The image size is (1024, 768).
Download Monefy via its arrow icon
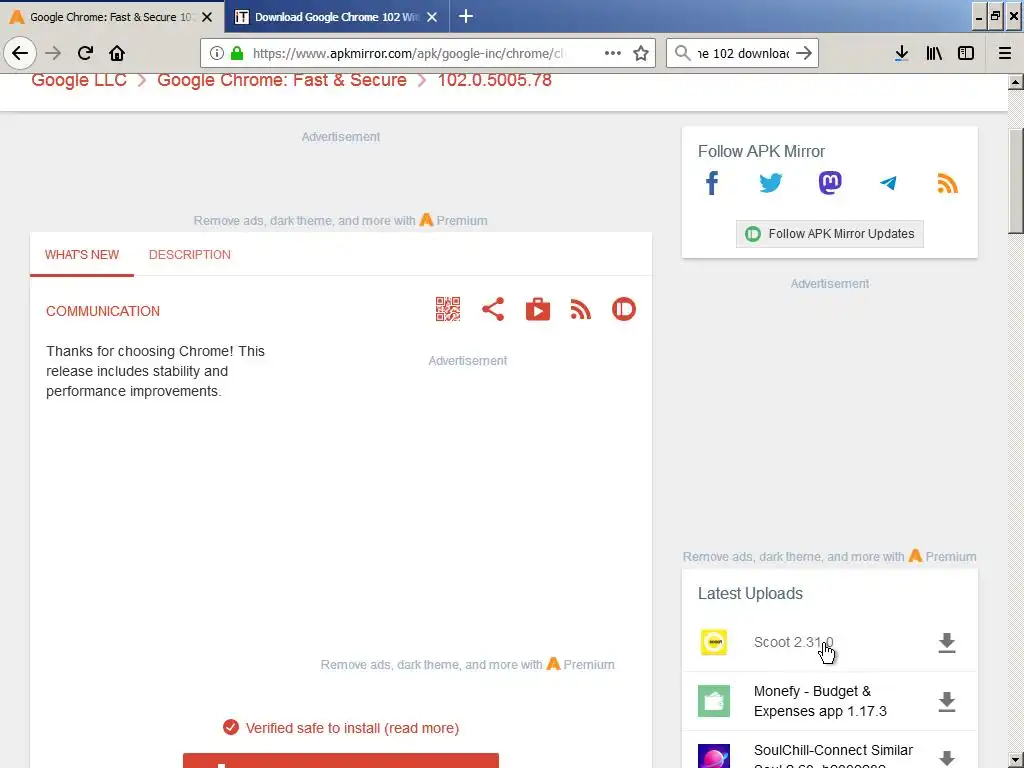click(947, 702)
